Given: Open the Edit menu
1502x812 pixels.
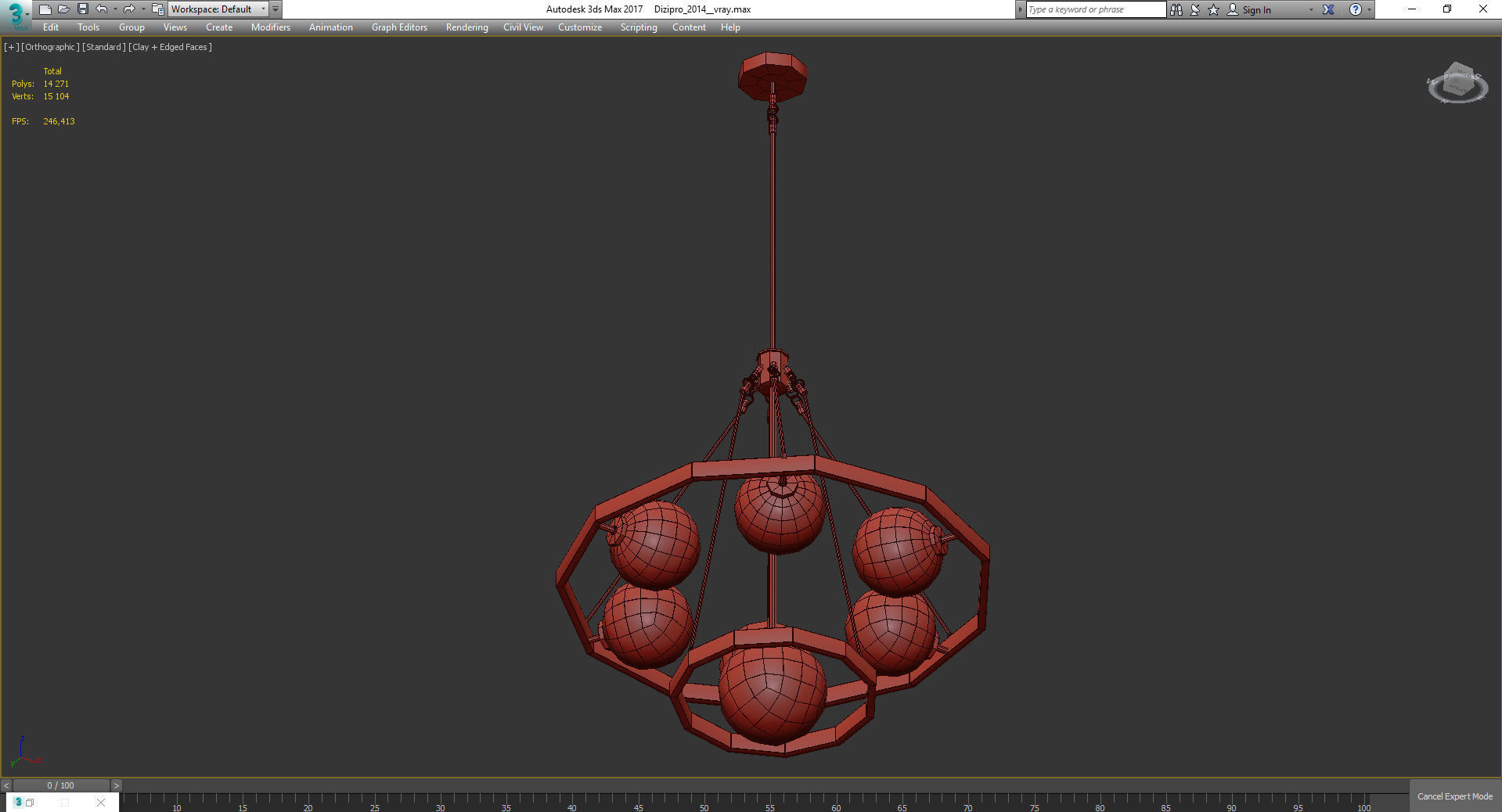Looking at the screenshot, I should pyautogui.click(x=51, y=27).
